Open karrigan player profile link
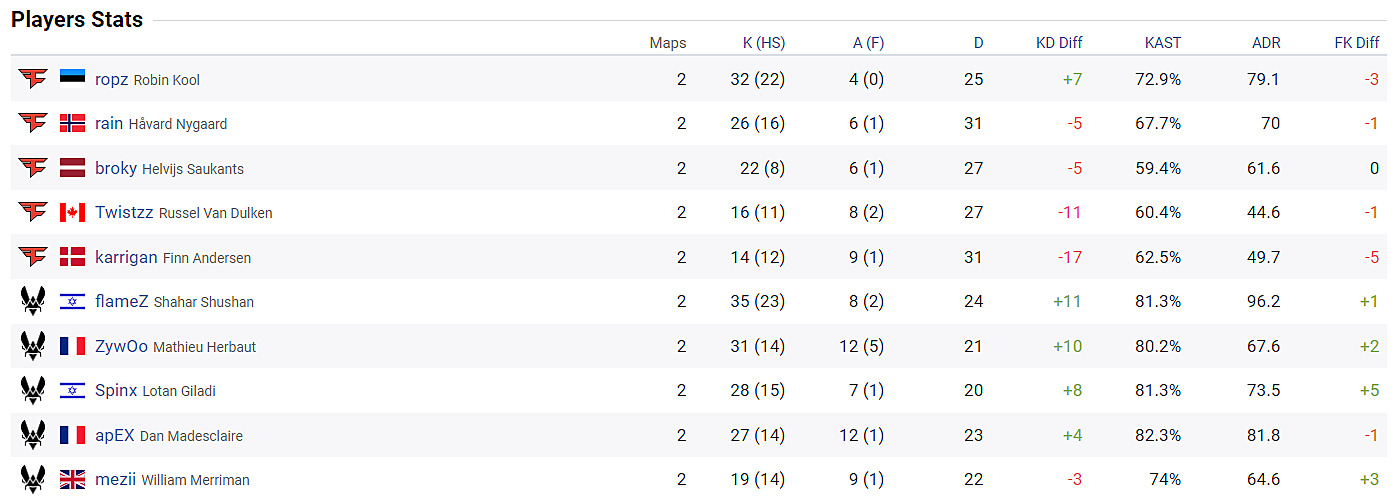This screenshot has width=1397, height=500. [126, 257]
